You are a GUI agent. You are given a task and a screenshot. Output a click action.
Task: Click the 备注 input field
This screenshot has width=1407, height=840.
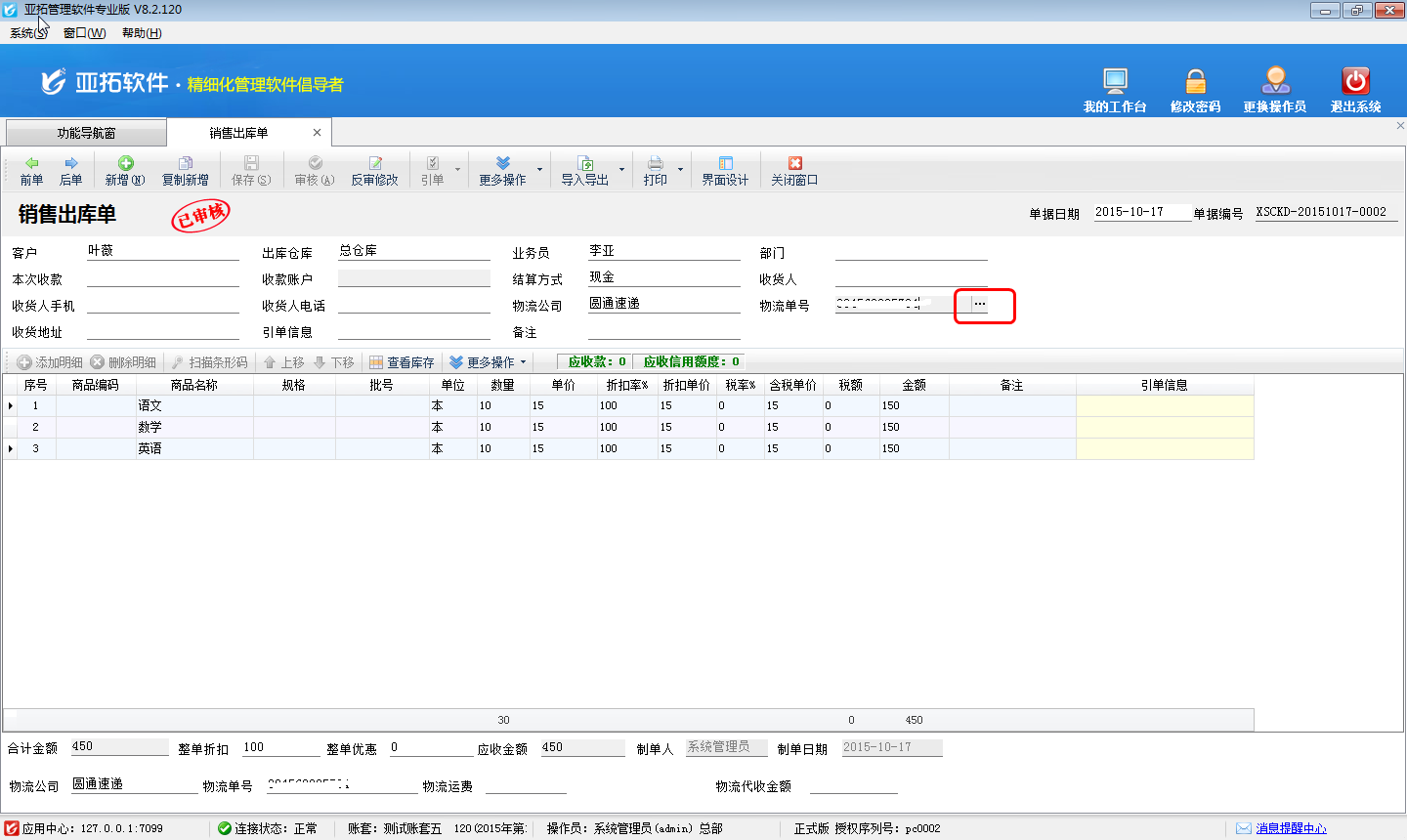(x=664, y=332)
